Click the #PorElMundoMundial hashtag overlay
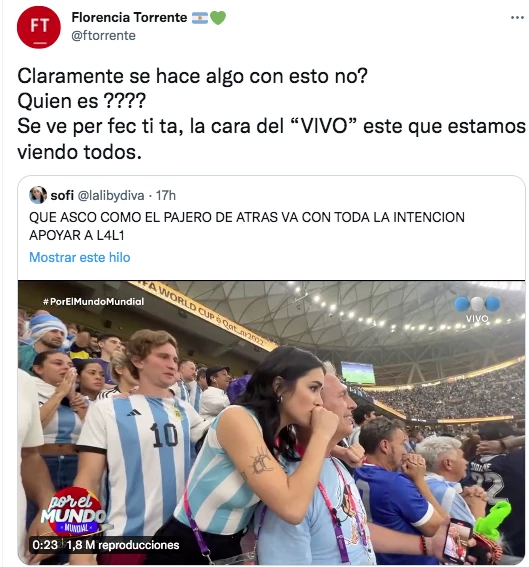This screenshot has width=529, height=567. pyautogui.click(x=93, y=302)
